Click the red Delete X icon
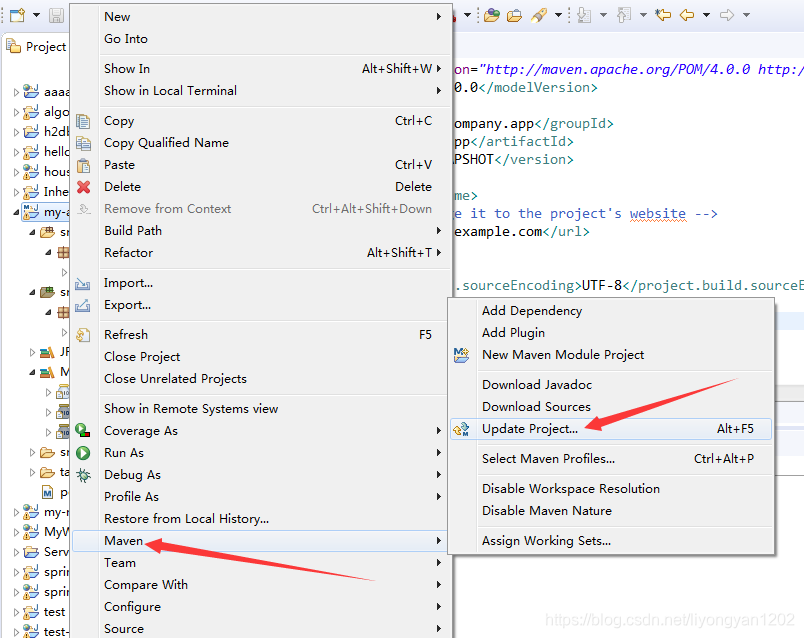804x638 pixels. [84, 187]
